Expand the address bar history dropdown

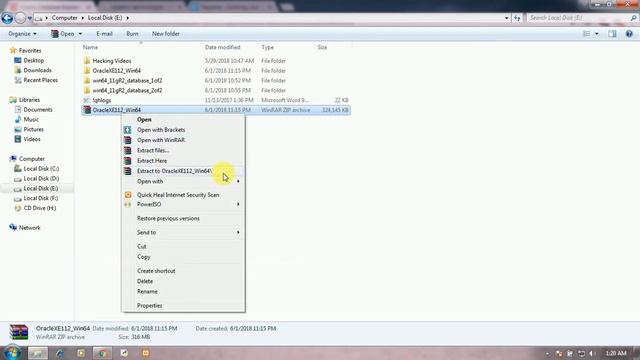pos(507,18)
